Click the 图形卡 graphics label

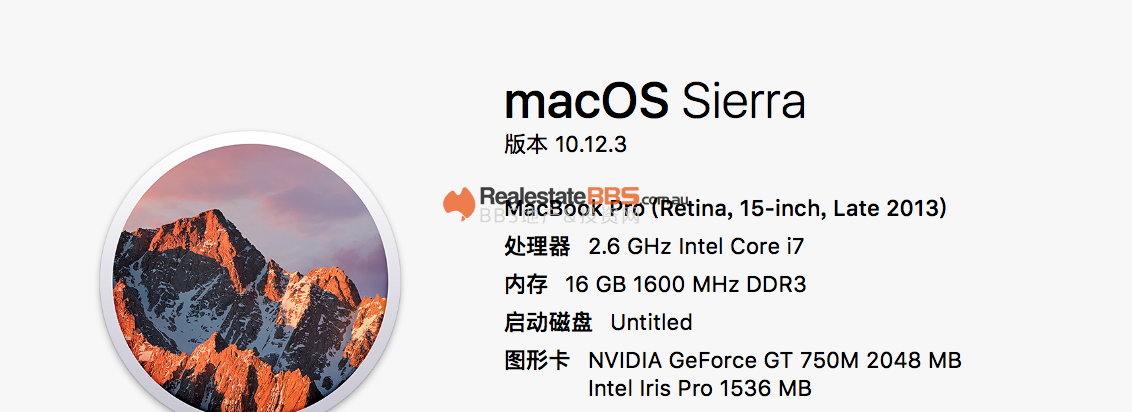pyautogui.click(x=537, y=360)
